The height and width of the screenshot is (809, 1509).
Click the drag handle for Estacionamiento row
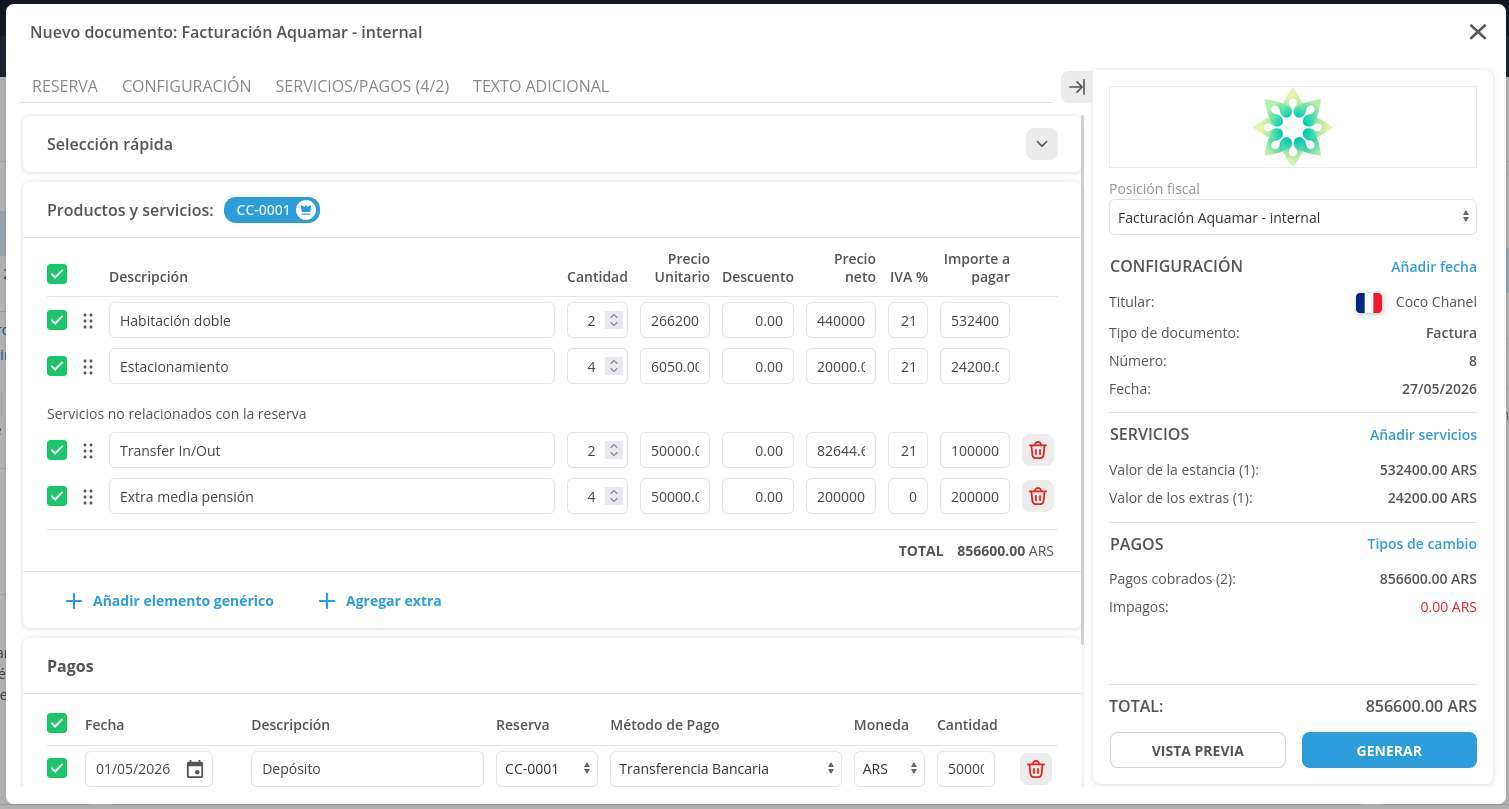[88, 367]
